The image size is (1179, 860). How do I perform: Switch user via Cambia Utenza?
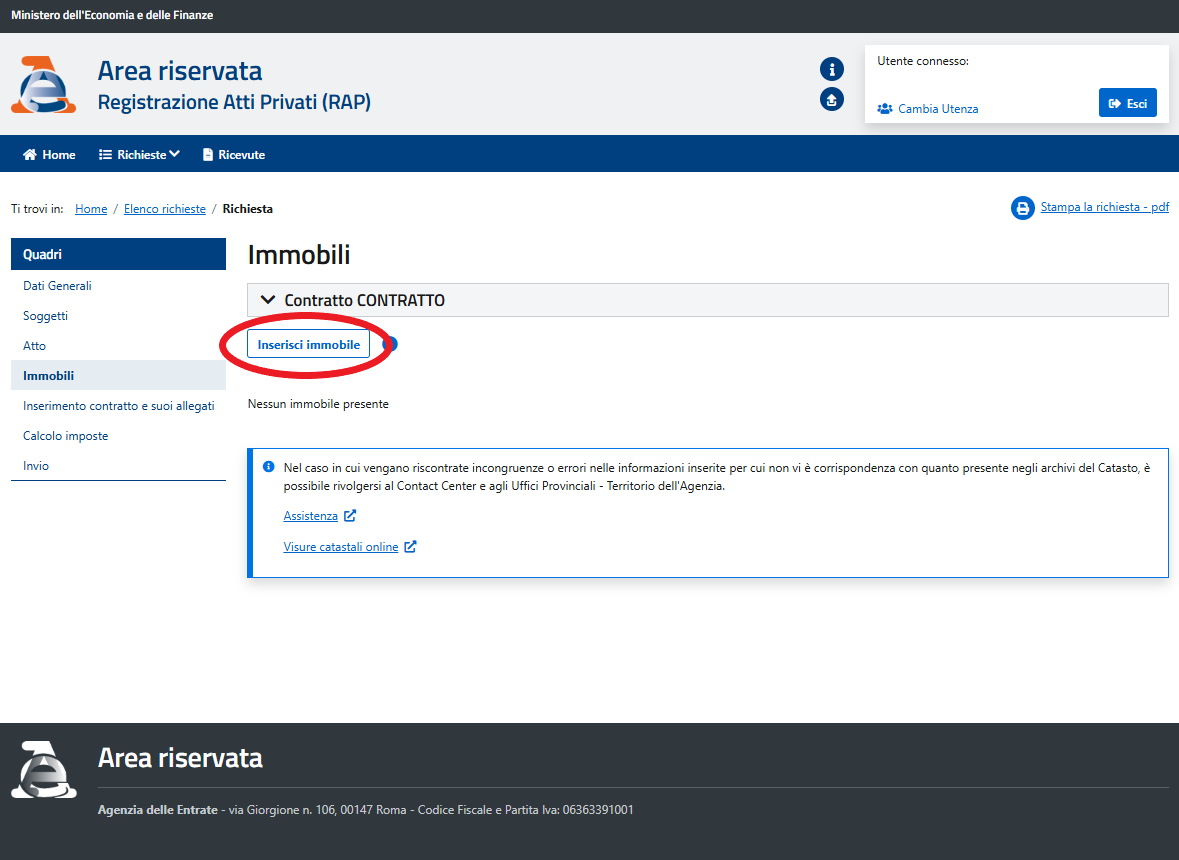[x=928, y=109]
